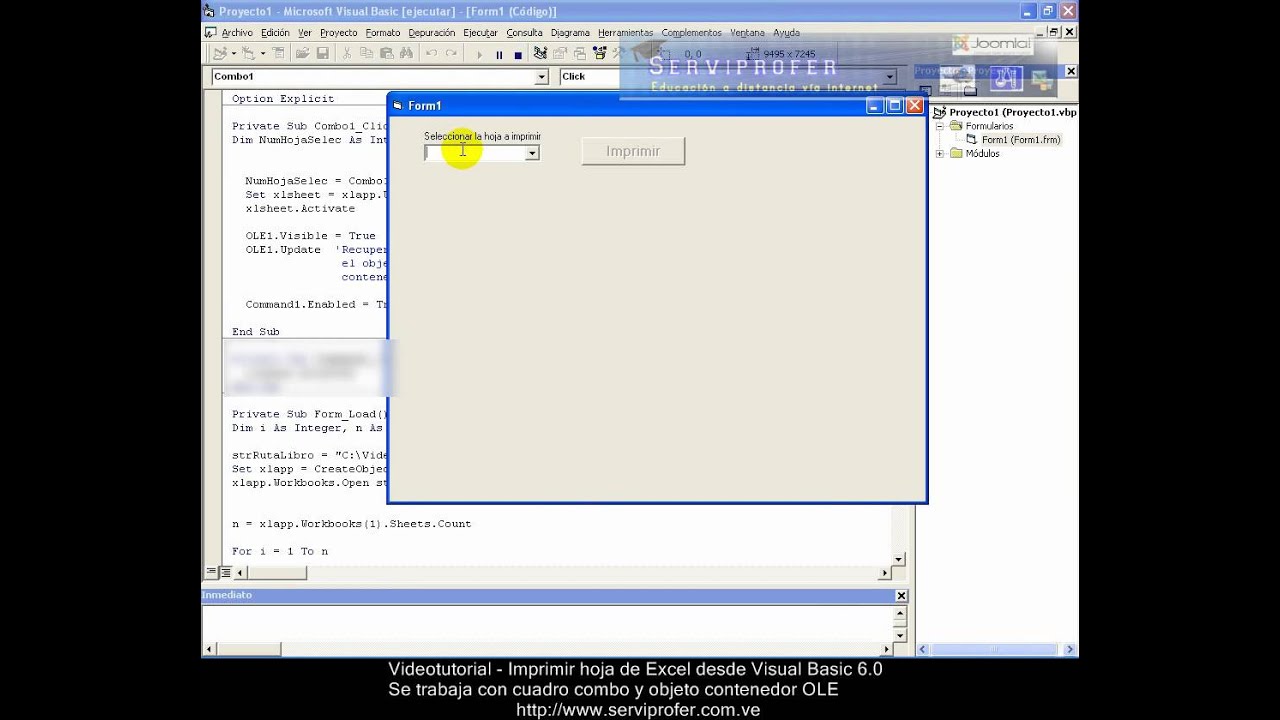Stop the program with the End icon
Screen dimensions: 1280x720
[x=518, y=55]
